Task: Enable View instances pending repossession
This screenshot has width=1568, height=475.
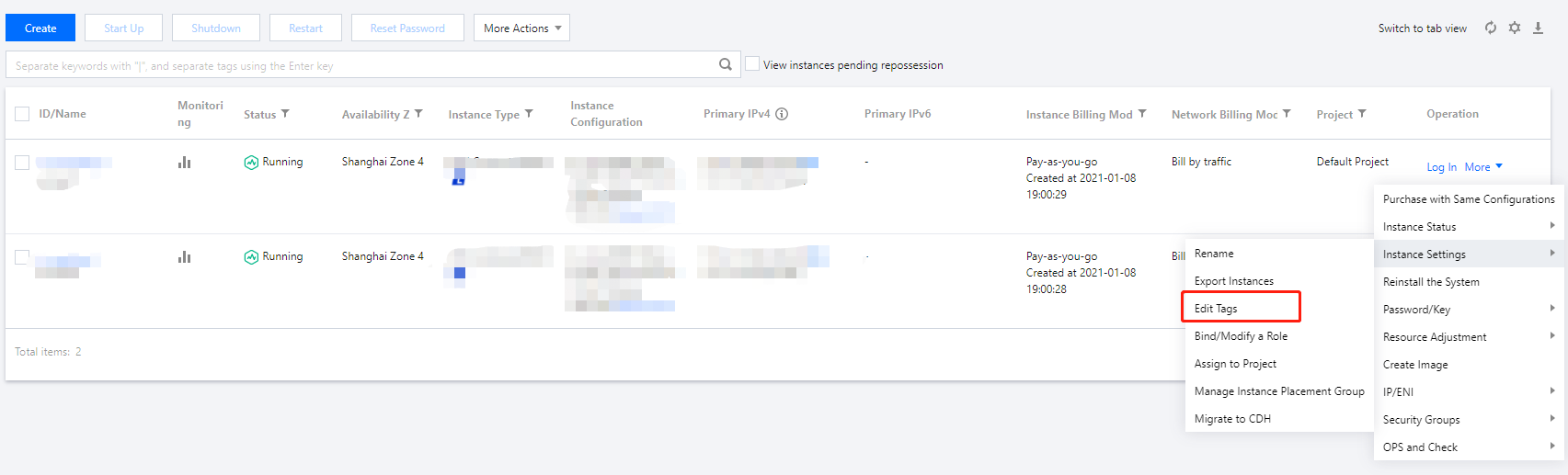Action: click(x=752, y=64)
